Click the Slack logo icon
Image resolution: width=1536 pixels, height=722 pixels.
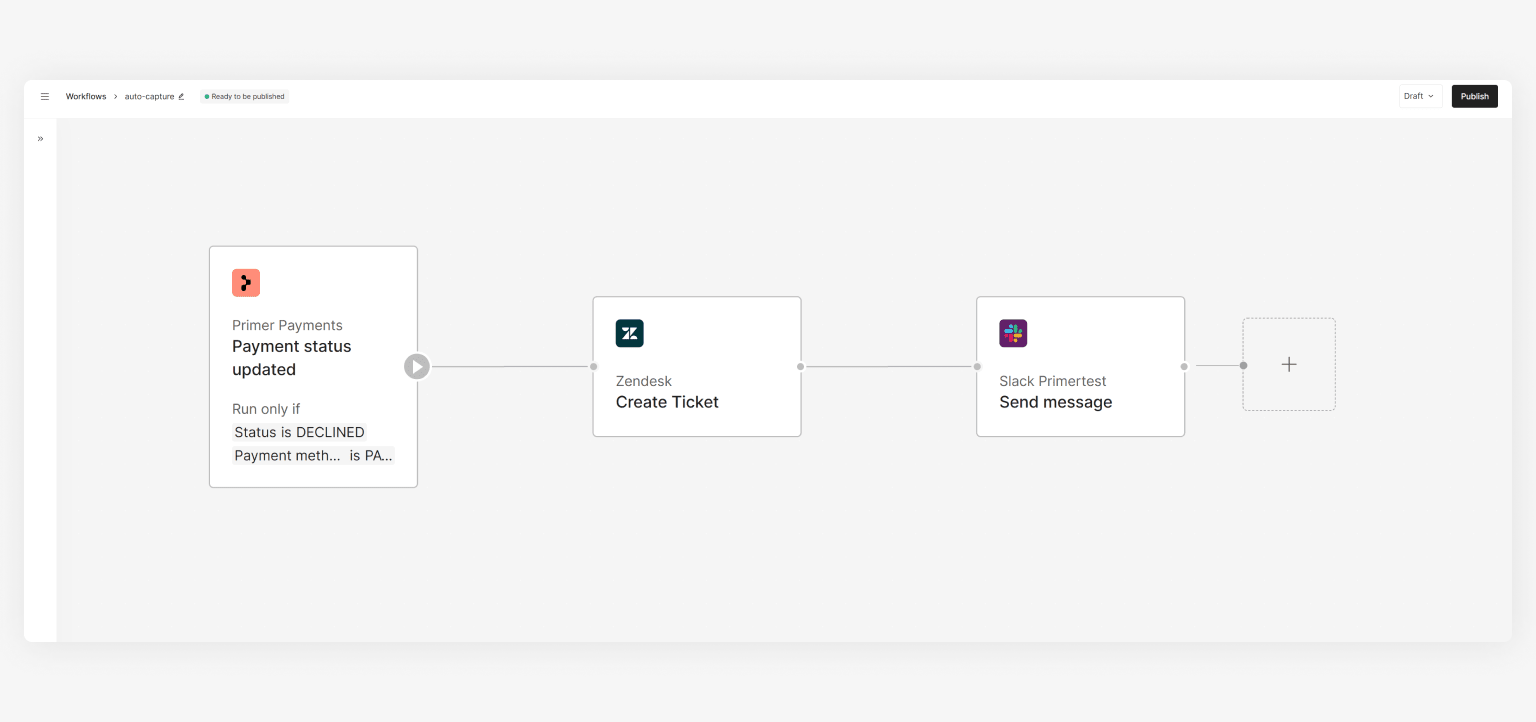(1013, 333)
